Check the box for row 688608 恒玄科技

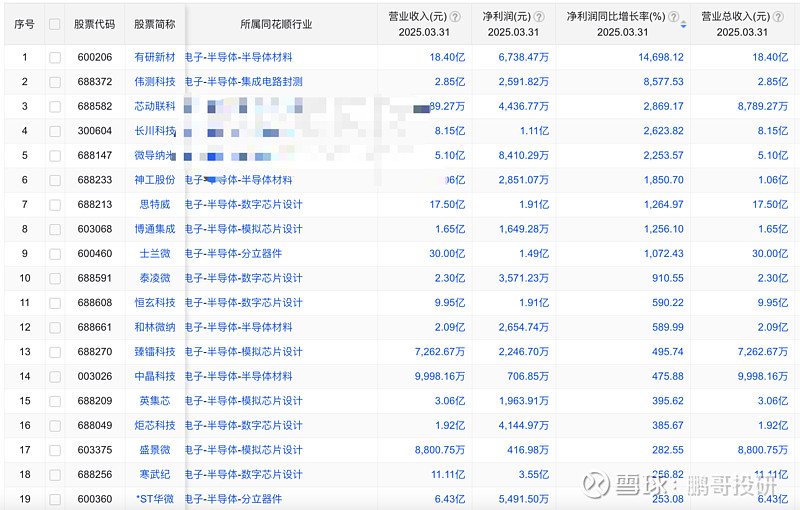pos(55,302)
